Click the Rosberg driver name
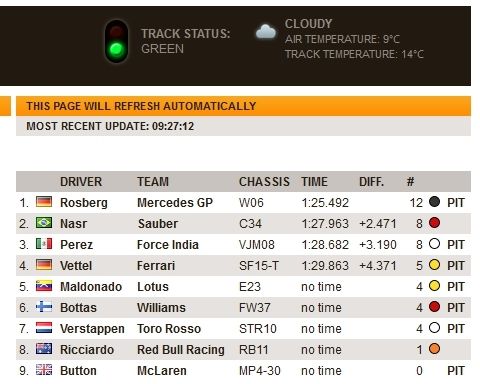Screen dimensions: 480x384 [84, 203]
